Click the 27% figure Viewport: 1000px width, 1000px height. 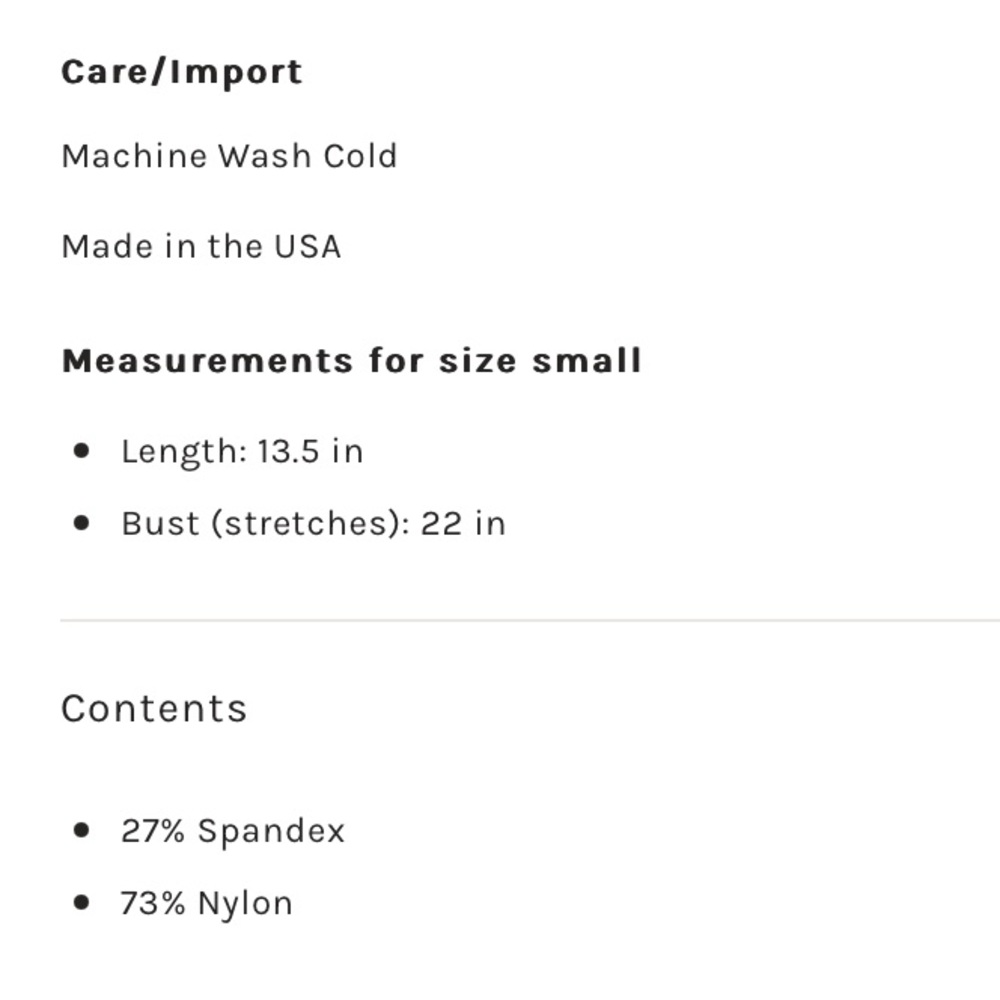coord(153,831)
